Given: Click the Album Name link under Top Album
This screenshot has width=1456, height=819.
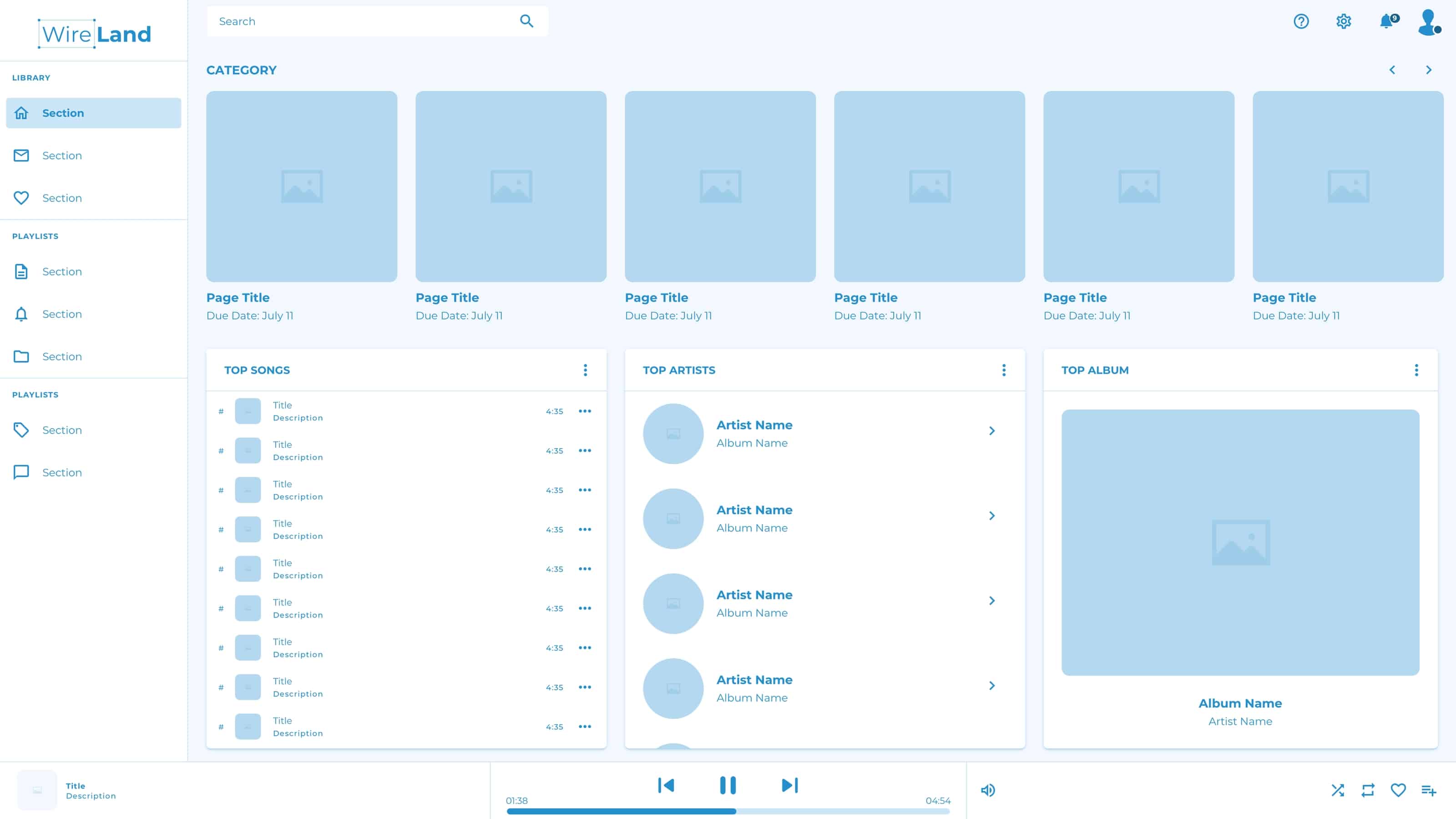Looking at the screenshot, I should (1240, 703).
